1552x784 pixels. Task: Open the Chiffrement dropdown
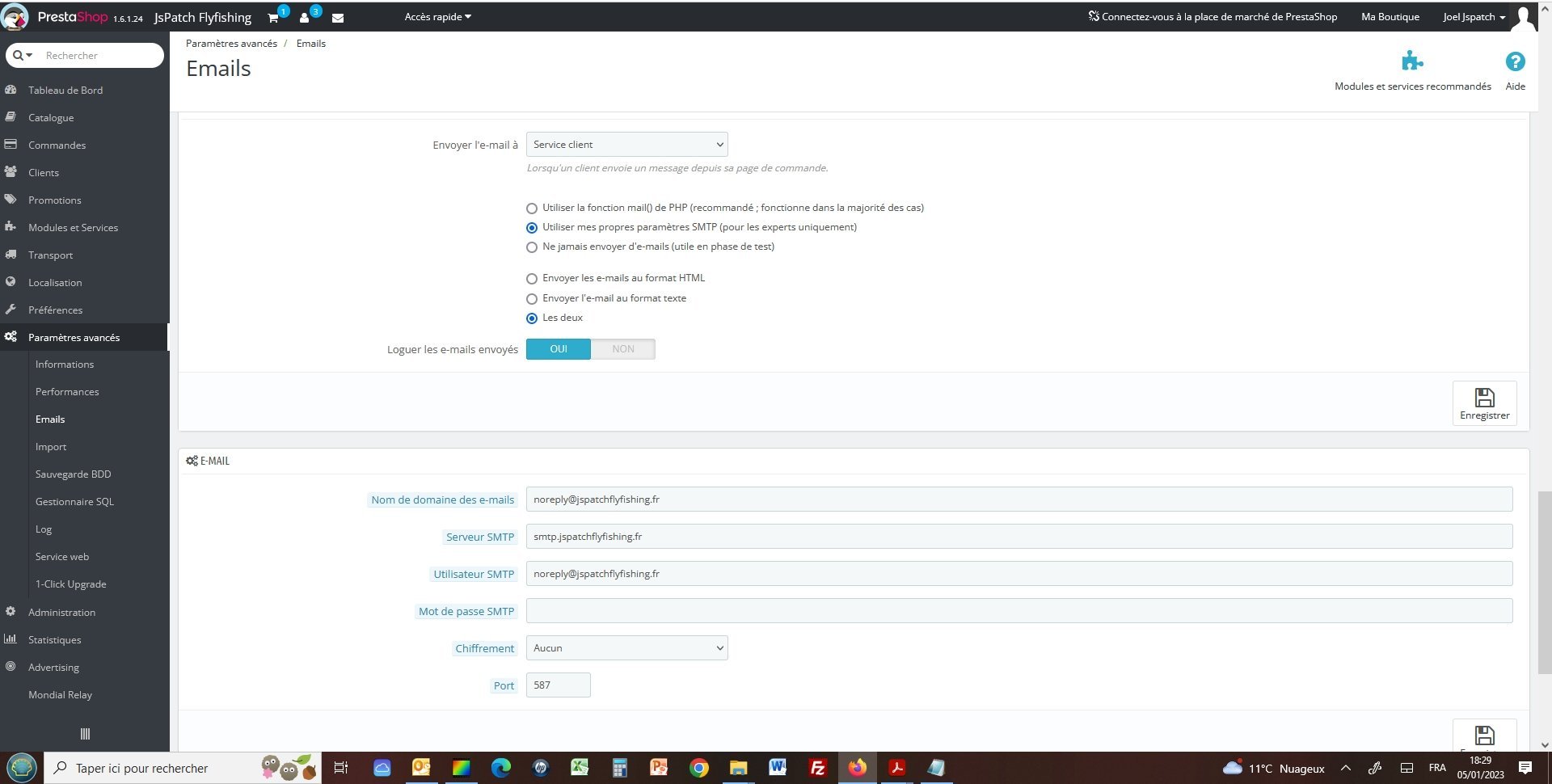click(626, 648)
